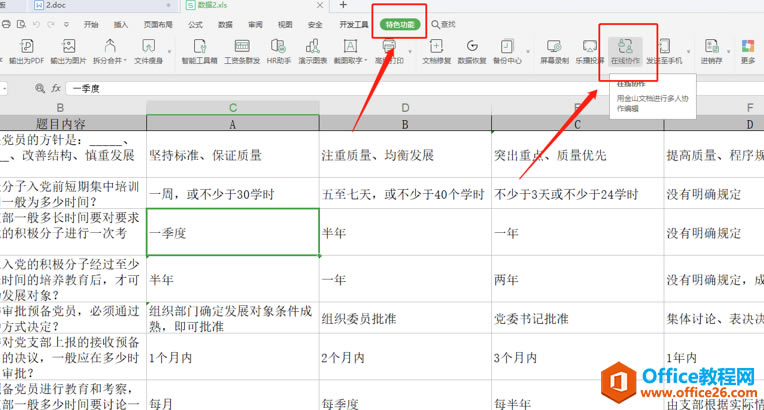Expand the dropdown arrow after 进销存
The height and width of the screenshot is (410, 764).
729,51
